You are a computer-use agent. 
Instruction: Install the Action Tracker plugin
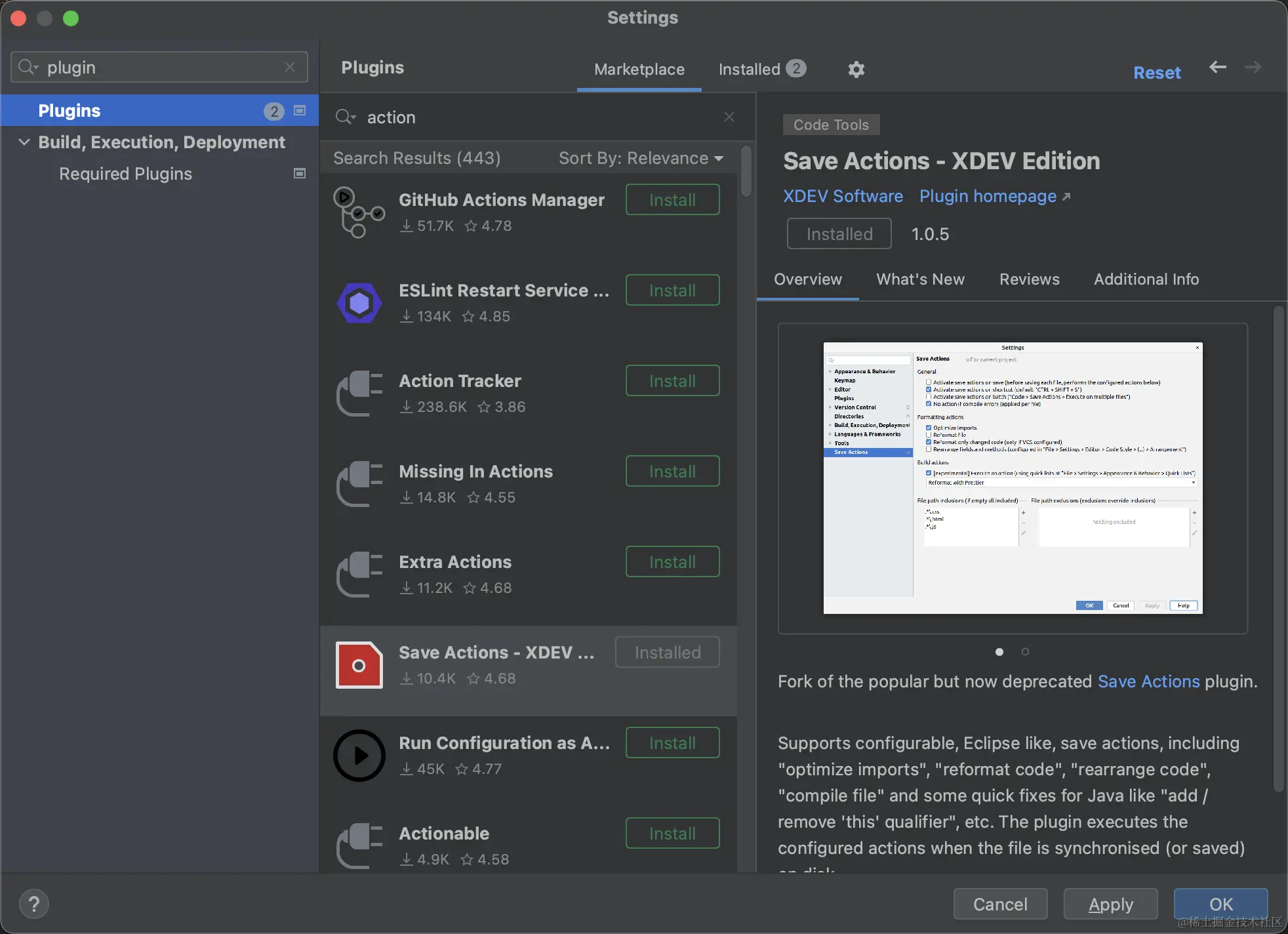pyautogui.click(x=672, y=381)
